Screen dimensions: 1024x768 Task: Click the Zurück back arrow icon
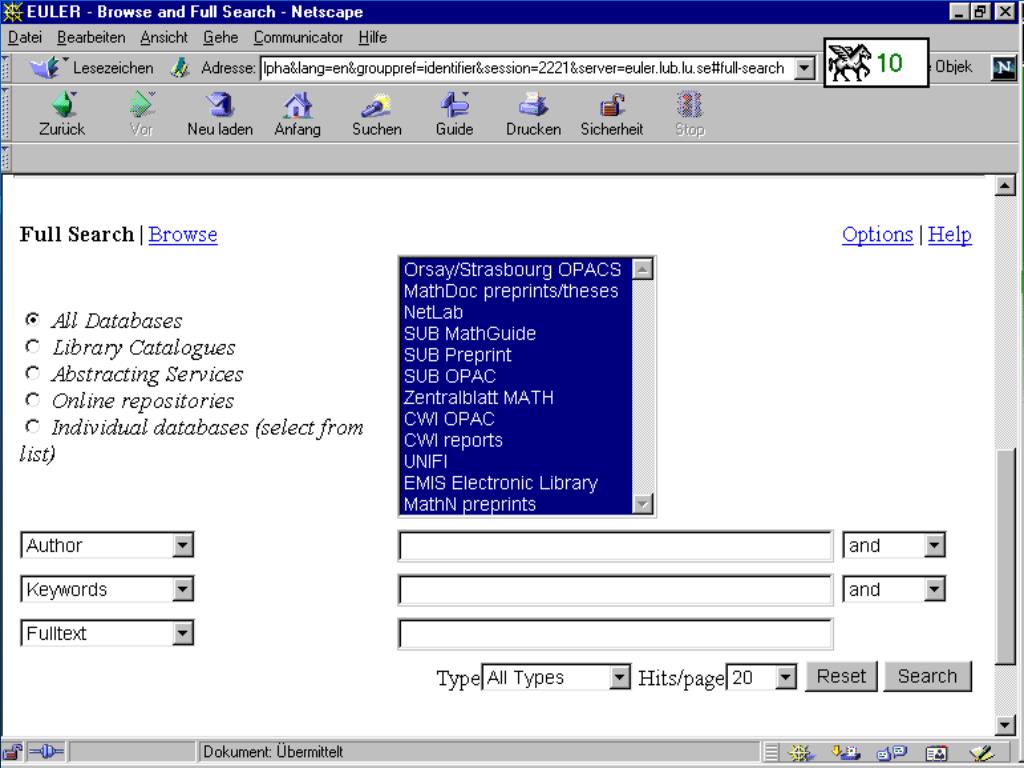pos(64,104)
